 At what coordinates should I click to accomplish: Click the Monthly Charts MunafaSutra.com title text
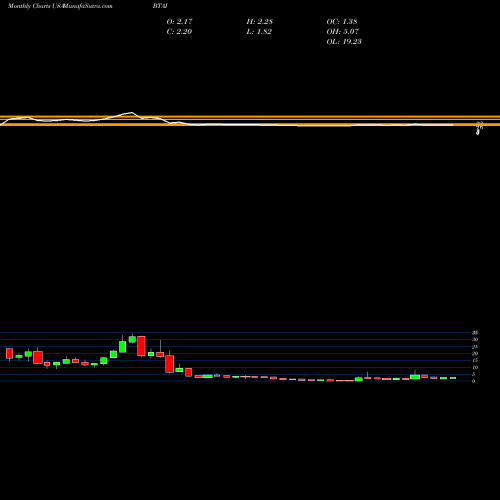[60, 6]
